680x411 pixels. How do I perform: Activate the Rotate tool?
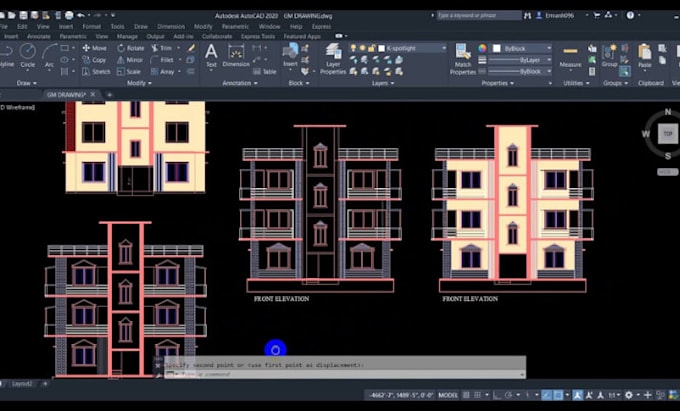[131, 48]
